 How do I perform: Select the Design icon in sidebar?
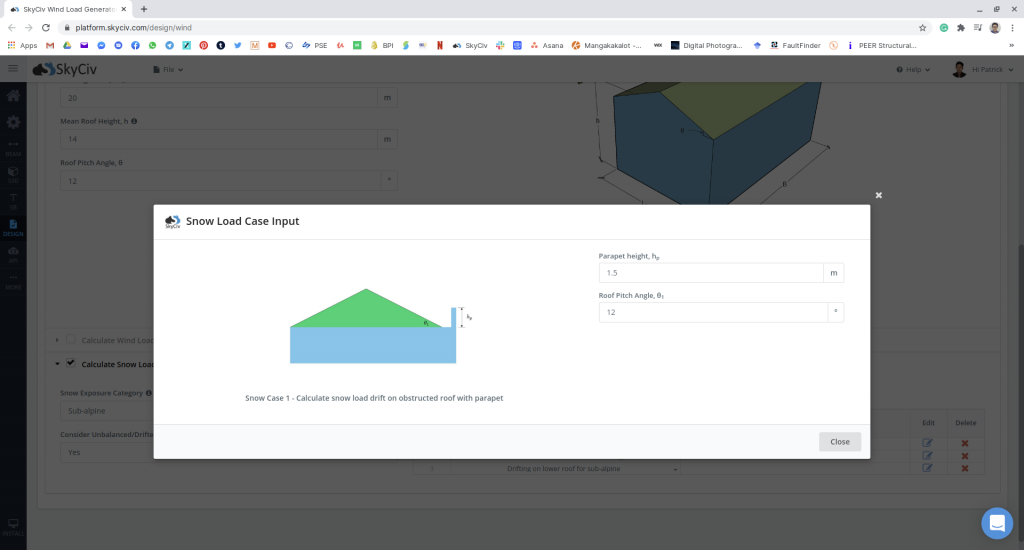13,226
